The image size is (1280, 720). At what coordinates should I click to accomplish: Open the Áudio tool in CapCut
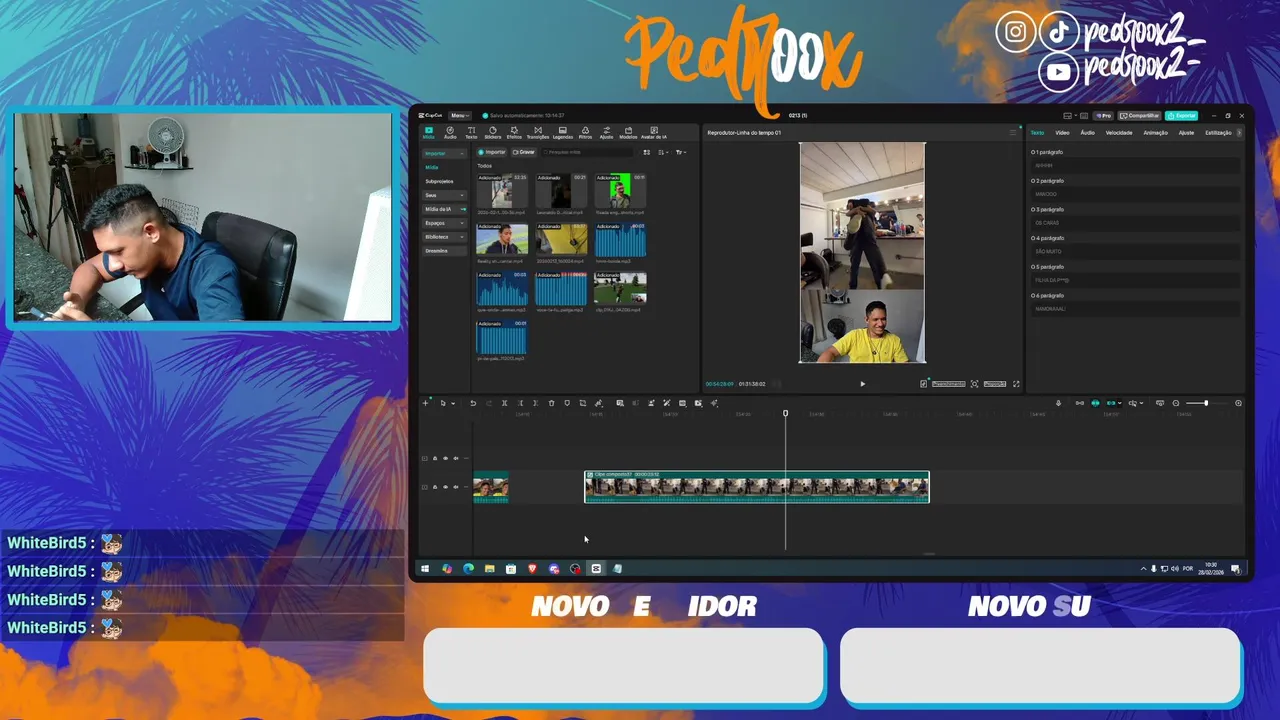click(450, 132)
